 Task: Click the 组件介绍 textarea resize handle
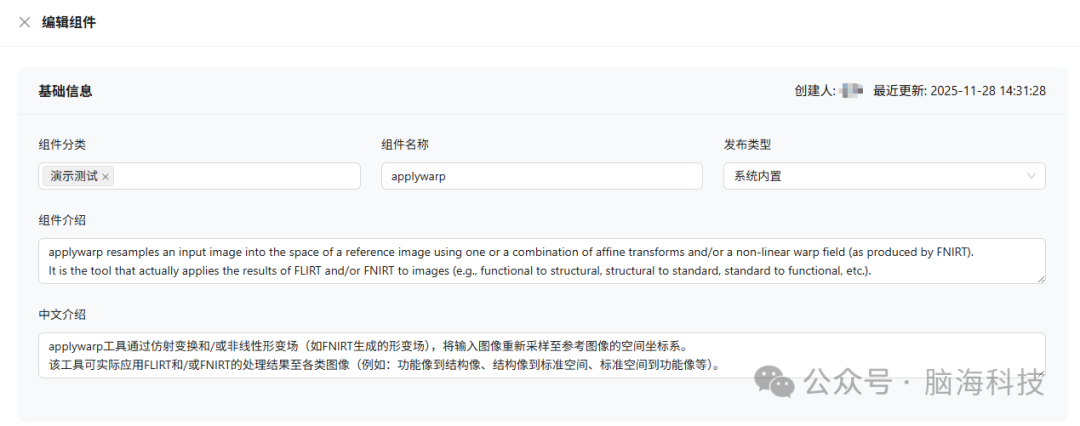1041,279
